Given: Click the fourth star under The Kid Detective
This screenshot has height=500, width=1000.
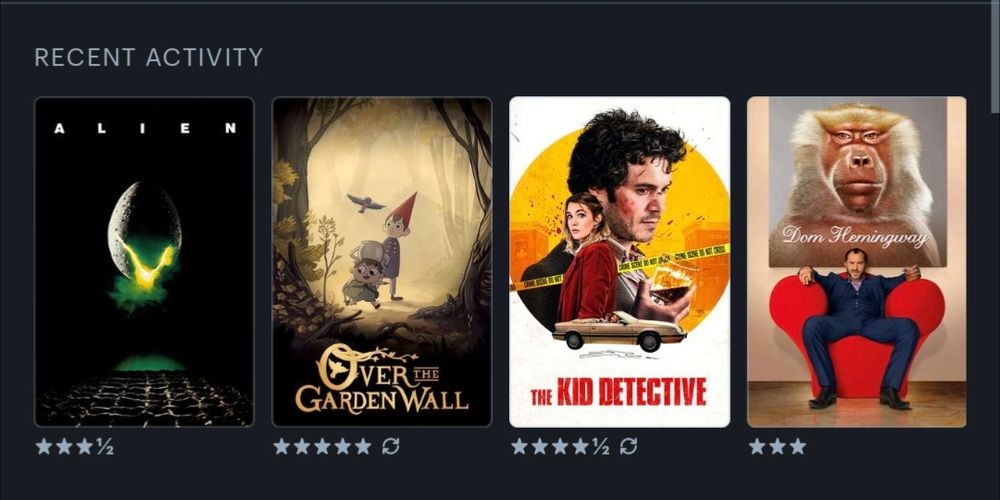Looking at the screenshot, I should 580,446.
